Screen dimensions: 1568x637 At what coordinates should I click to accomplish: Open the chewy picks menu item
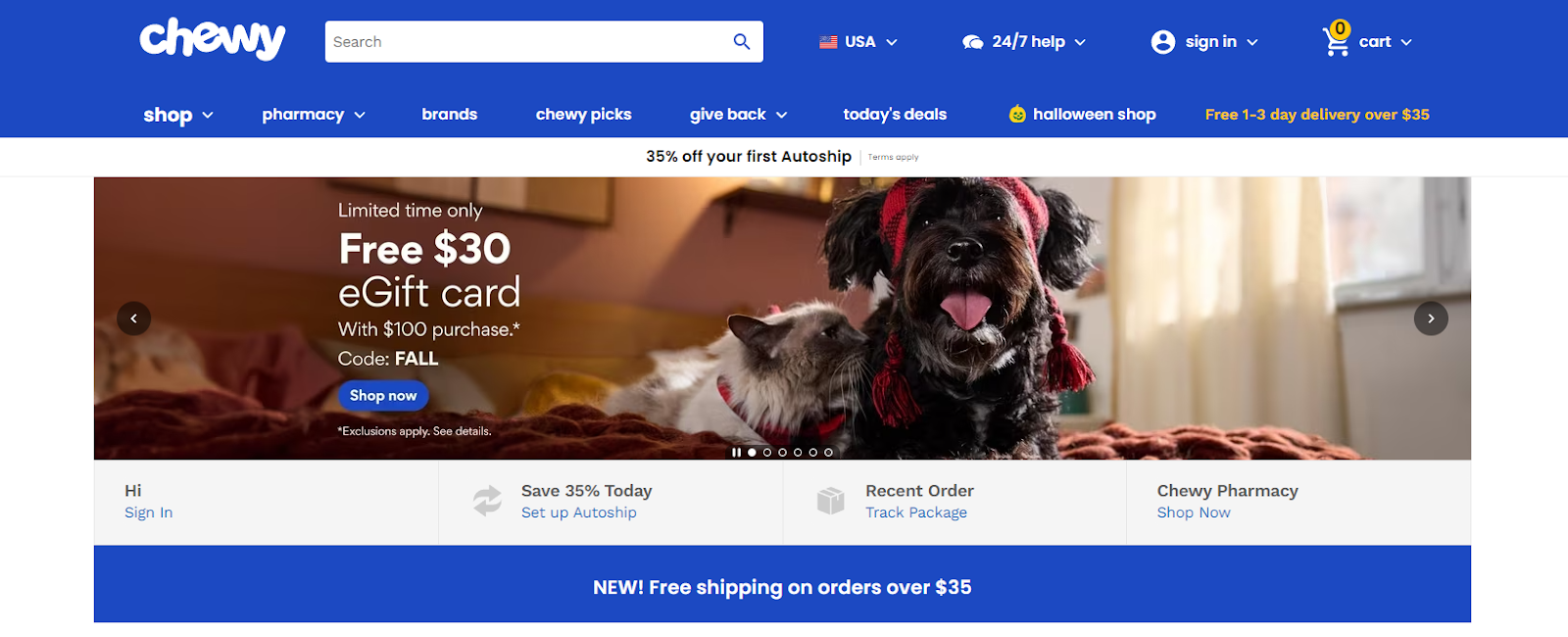point(583,115)
